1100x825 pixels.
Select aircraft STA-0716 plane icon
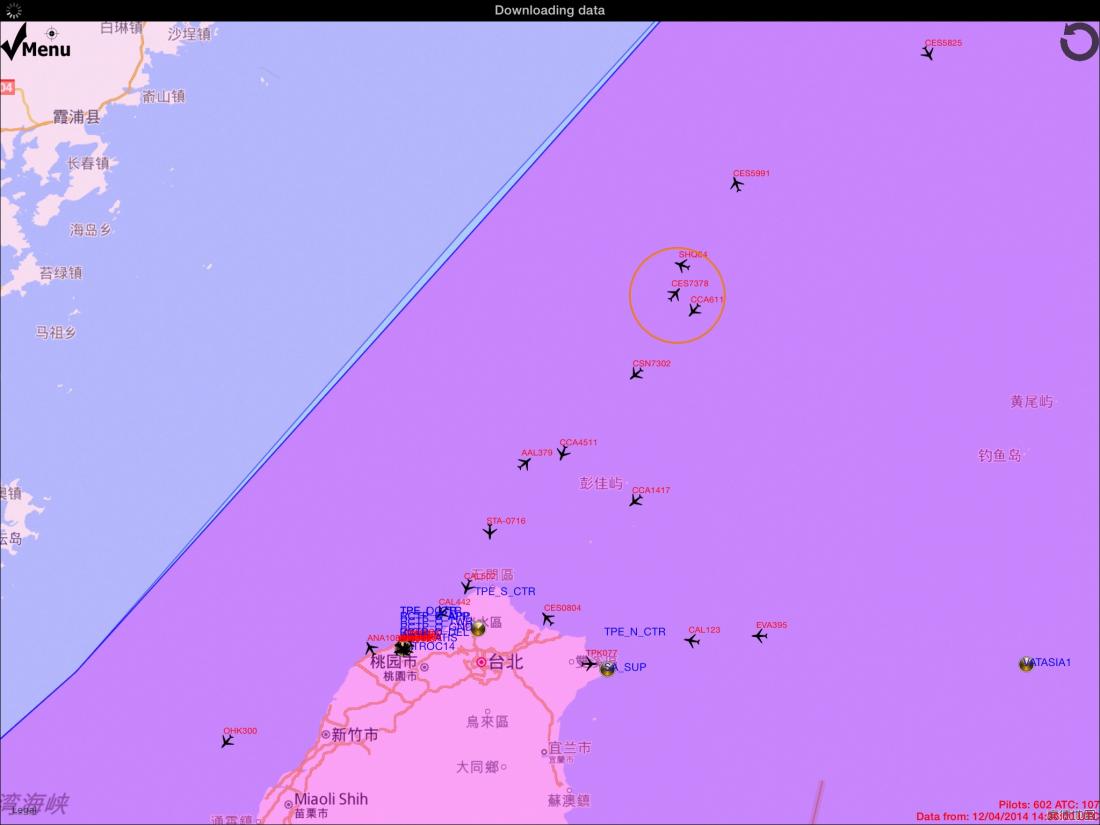point(490,532)
